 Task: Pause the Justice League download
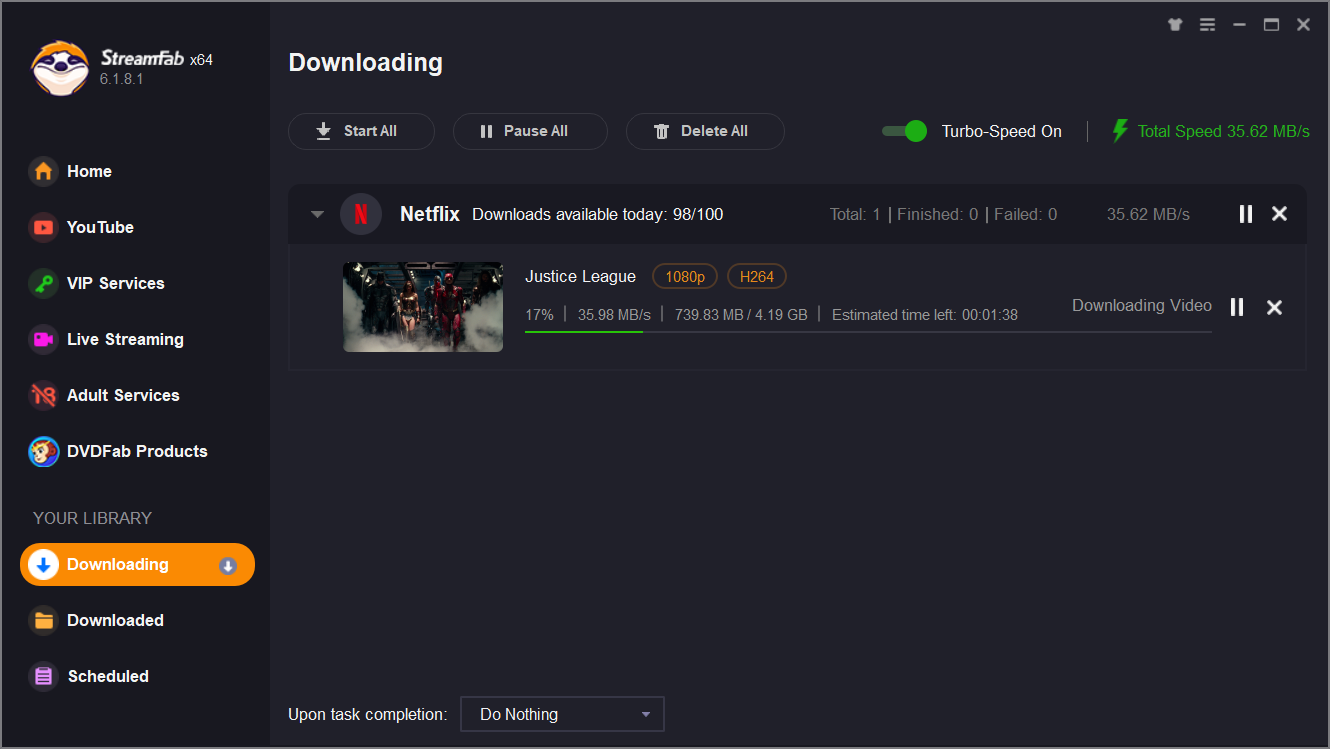tap(1237, 307)
